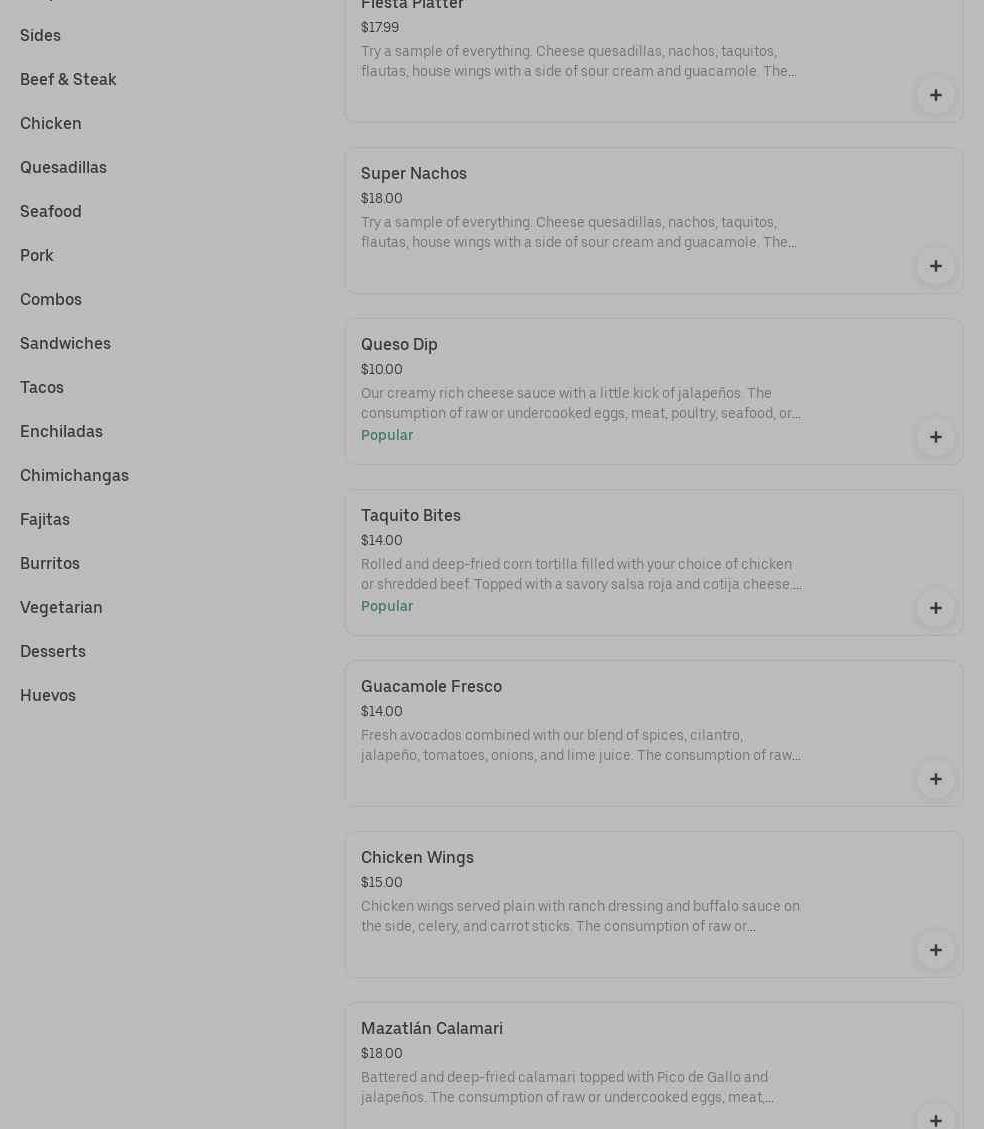Add Guacamole Fresco with plus icon

click(x=935, y=779)
